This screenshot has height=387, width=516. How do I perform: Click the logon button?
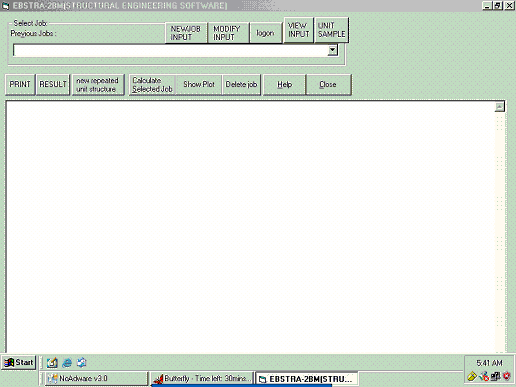(x=266, y=33)
